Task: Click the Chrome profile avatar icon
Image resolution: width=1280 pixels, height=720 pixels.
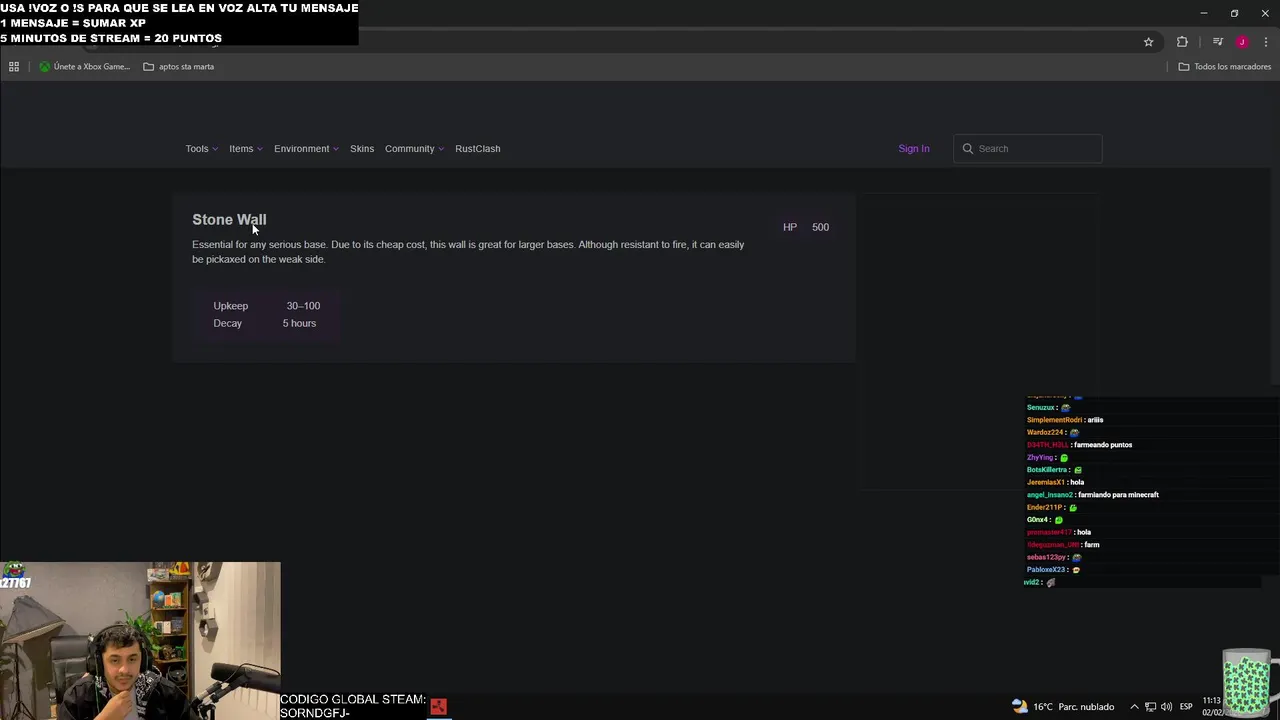Action: pos(1242,42)
